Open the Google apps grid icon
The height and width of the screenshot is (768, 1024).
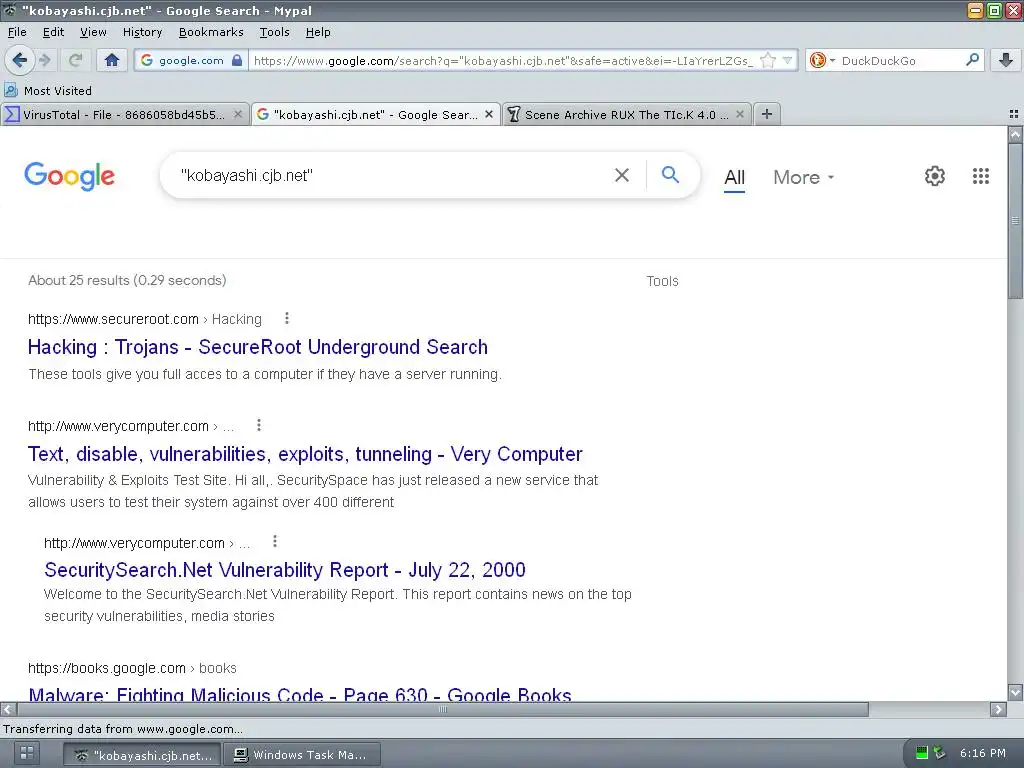click(980, 176)
